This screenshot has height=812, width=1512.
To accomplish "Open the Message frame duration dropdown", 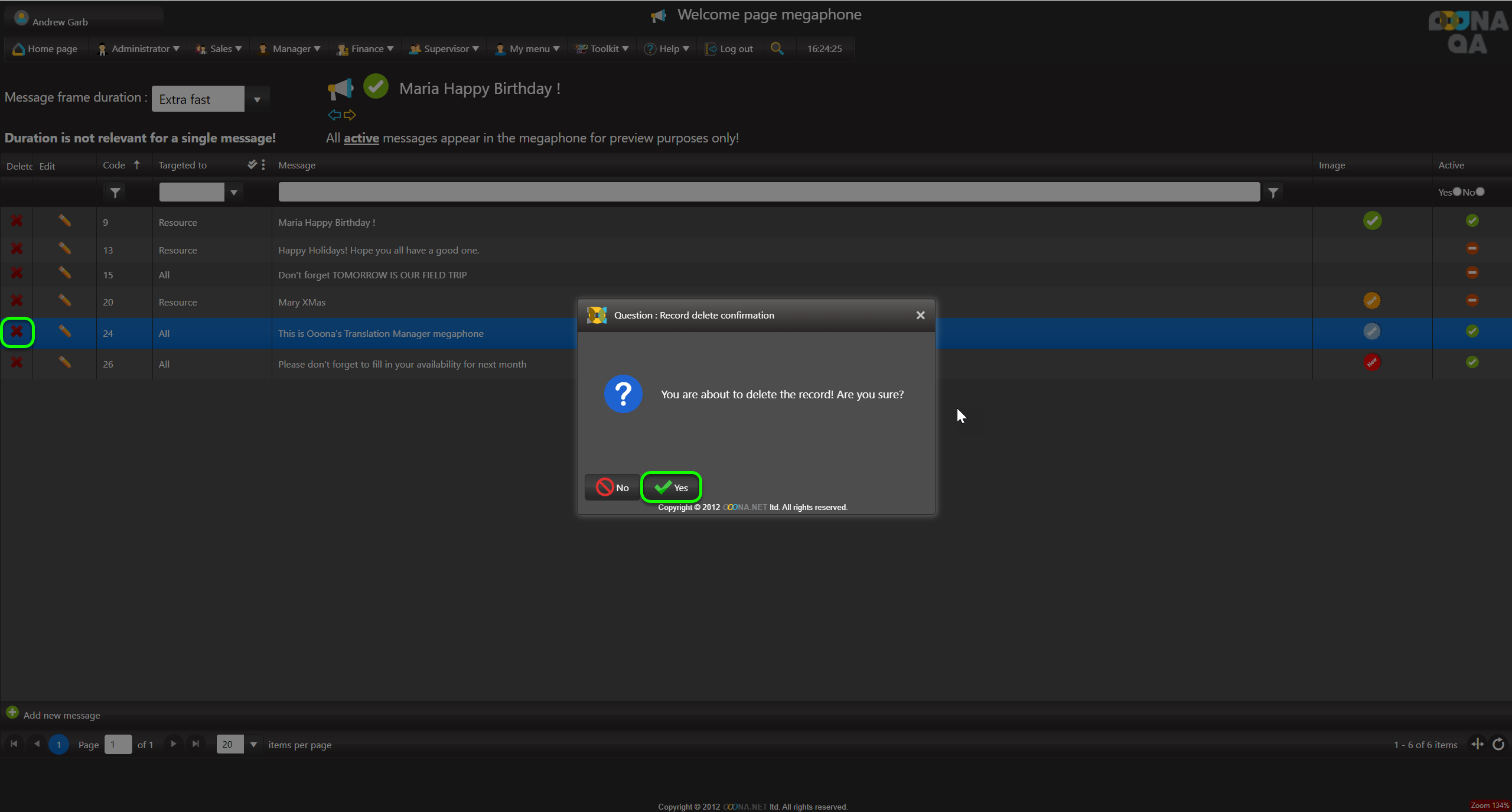I will (257, 99).
